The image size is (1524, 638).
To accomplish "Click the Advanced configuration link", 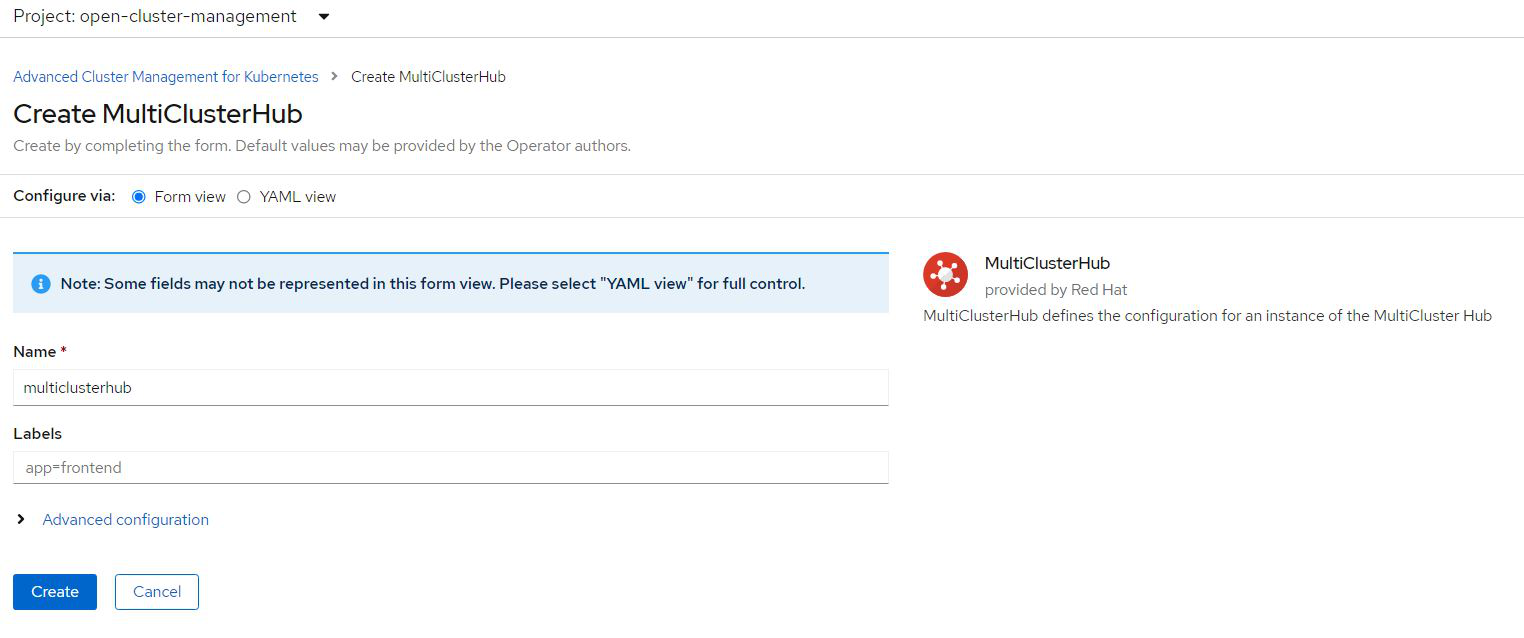I will pyautogui.click(x=125, y=520).
